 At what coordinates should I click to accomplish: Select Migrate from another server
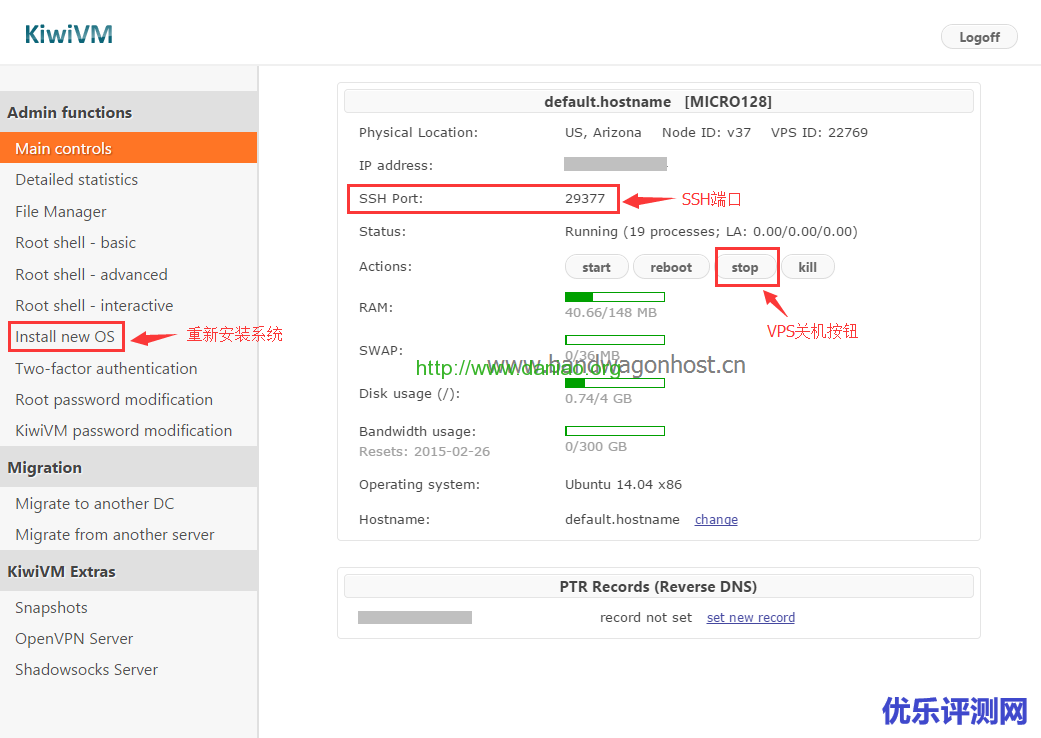pos(115,535)
